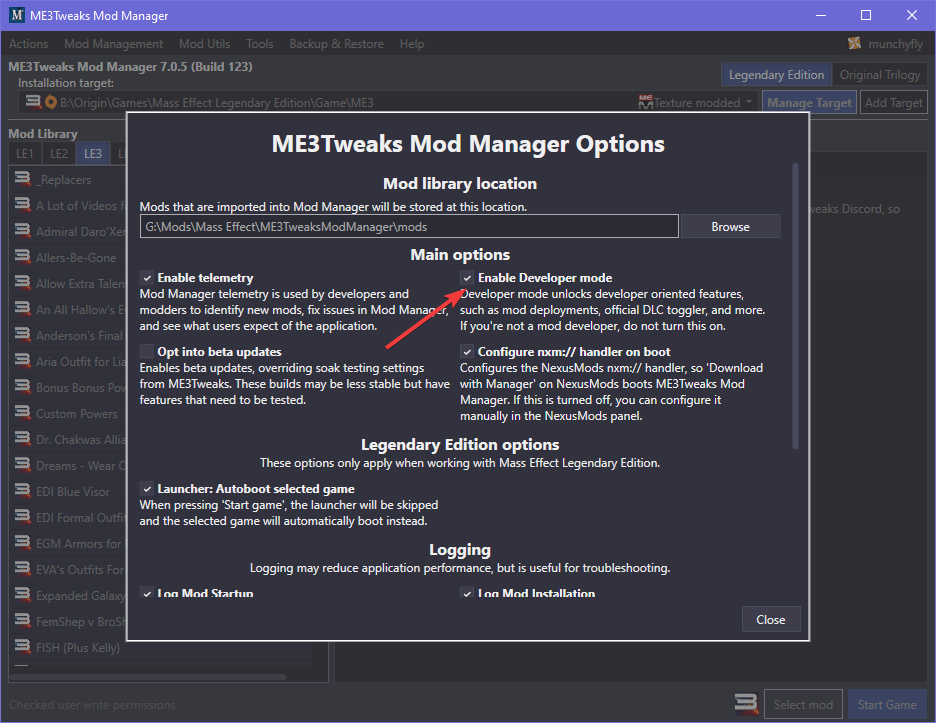Viewport: 936px width, 723px height.
Task: Disable the Enable Developer mode checkbox
Action: [467, 278]
